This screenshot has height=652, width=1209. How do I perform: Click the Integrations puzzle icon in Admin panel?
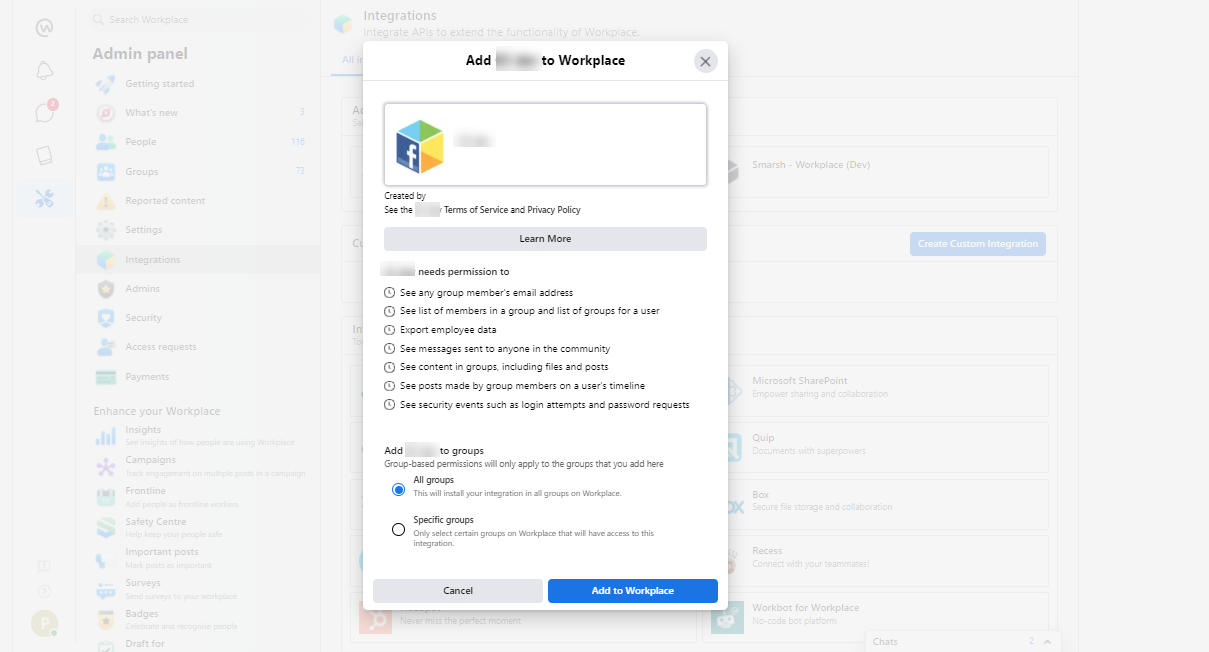tap(106, 259)
